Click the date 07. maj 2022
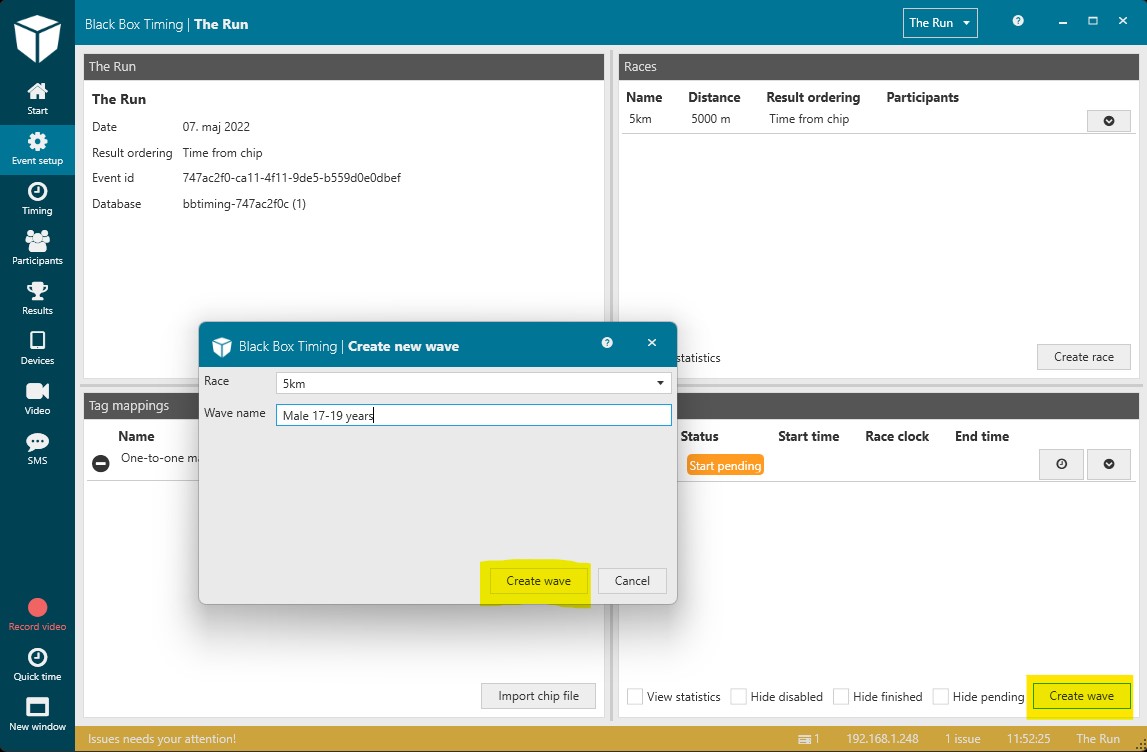1147x752 pixels. [x=216, y=127]
